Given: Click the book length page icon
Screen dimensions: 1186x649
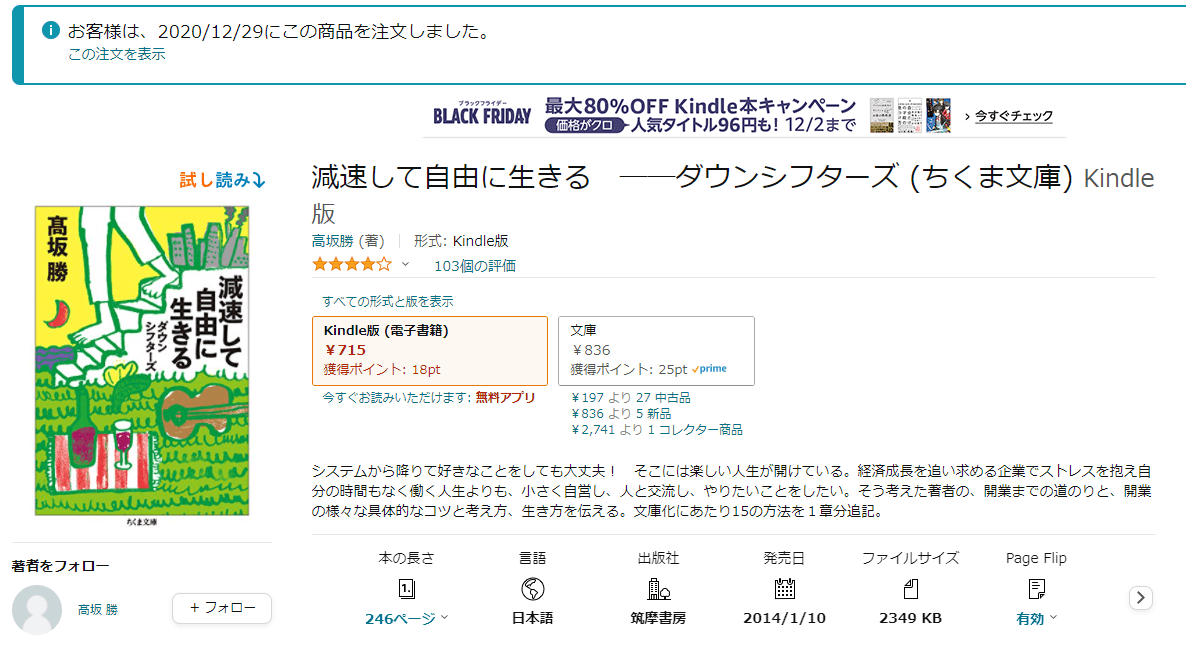Looking at the screenshot, I should coord(407,588).
